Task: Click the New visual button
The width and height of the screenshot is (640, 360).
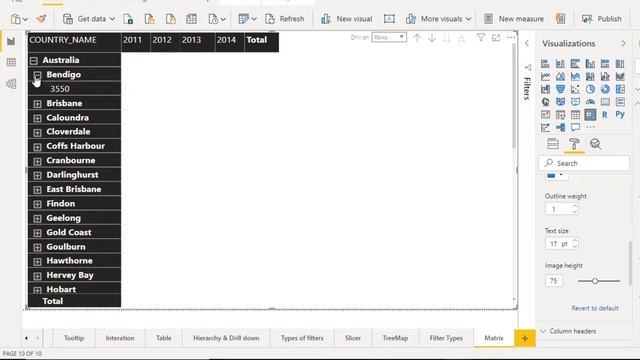Action: click(347, 19)
